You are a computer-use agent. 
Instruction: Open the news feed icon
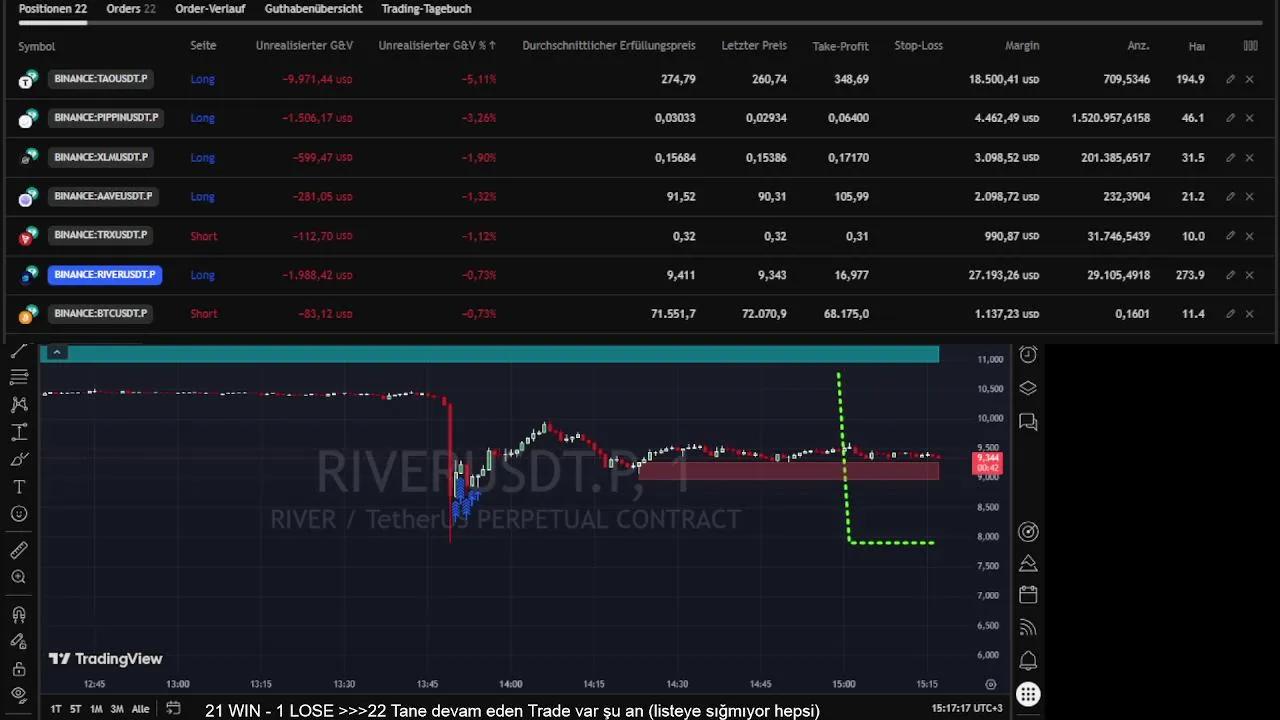[1028, 628]
